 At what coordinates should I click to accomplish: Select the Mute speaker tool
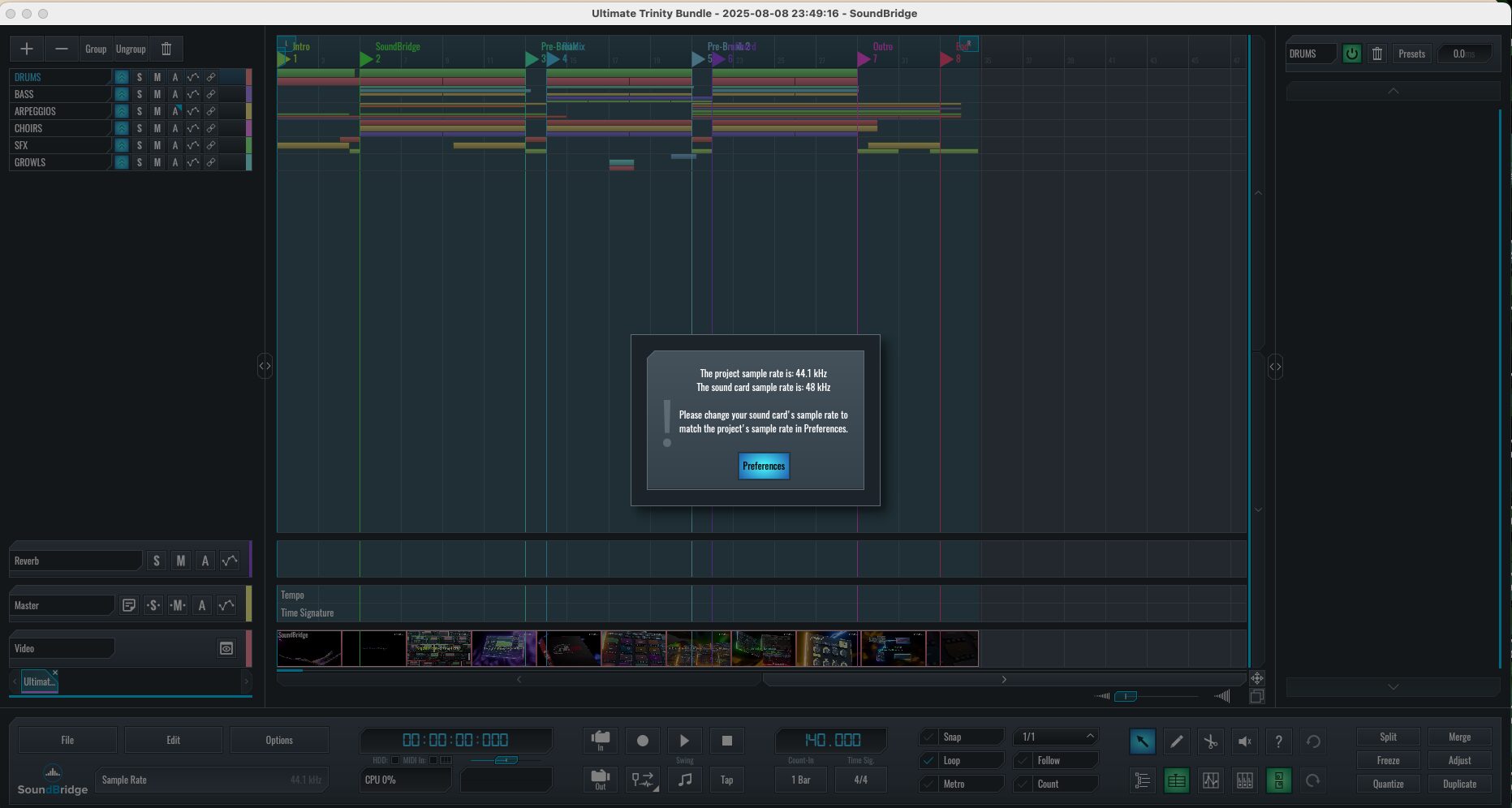[1244, 741]
